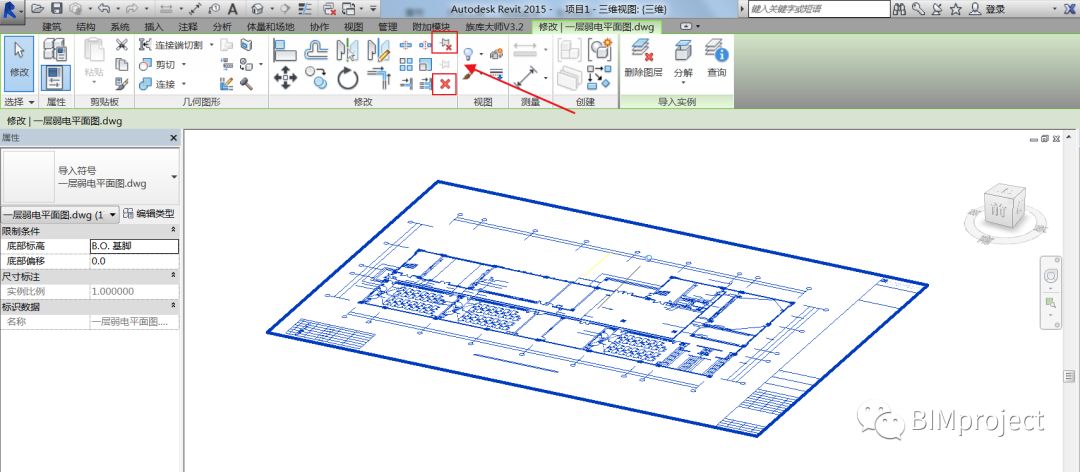Open Type Properties from ribbon
This screenshot has width=1080, height=472.
pyautogui.click(x=55, y=50)
